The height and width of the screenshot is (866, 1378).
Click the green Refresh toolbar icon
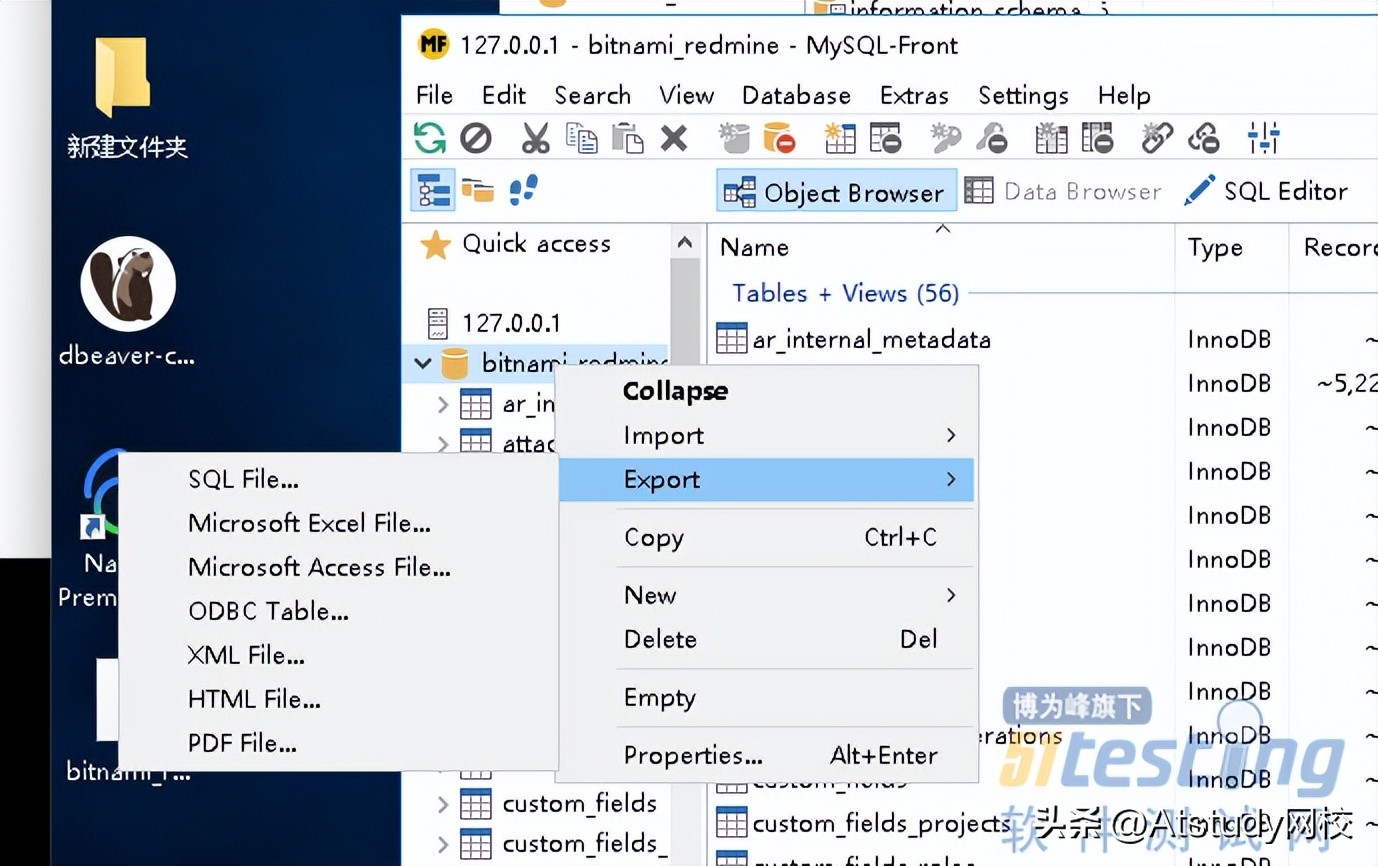coord(430,138)
